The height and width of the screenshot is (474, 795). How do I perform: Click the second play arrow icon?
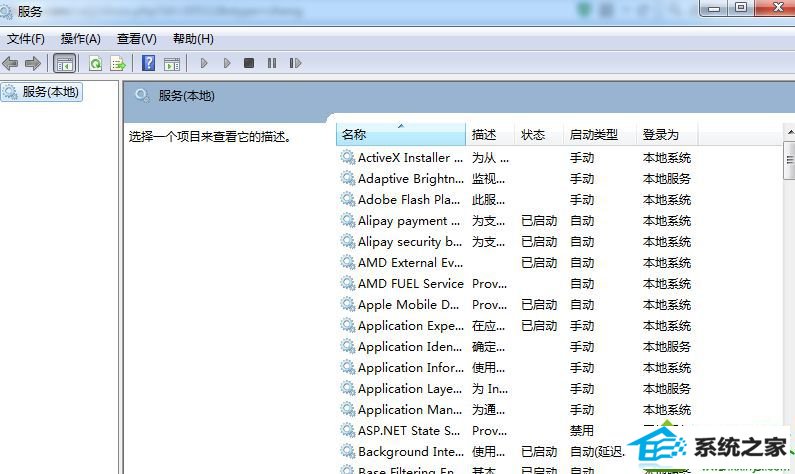(x=227, y=63)
